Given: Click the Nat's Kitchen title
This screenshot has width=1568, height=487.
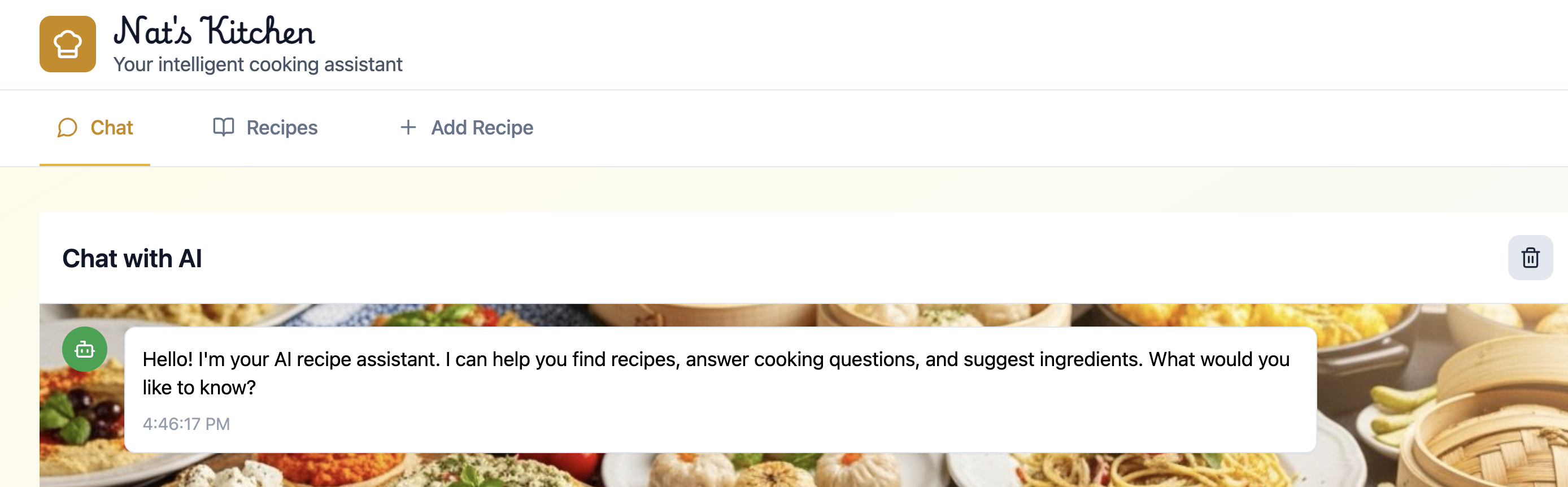Looking at the screenshot, I should pos(214,32).
